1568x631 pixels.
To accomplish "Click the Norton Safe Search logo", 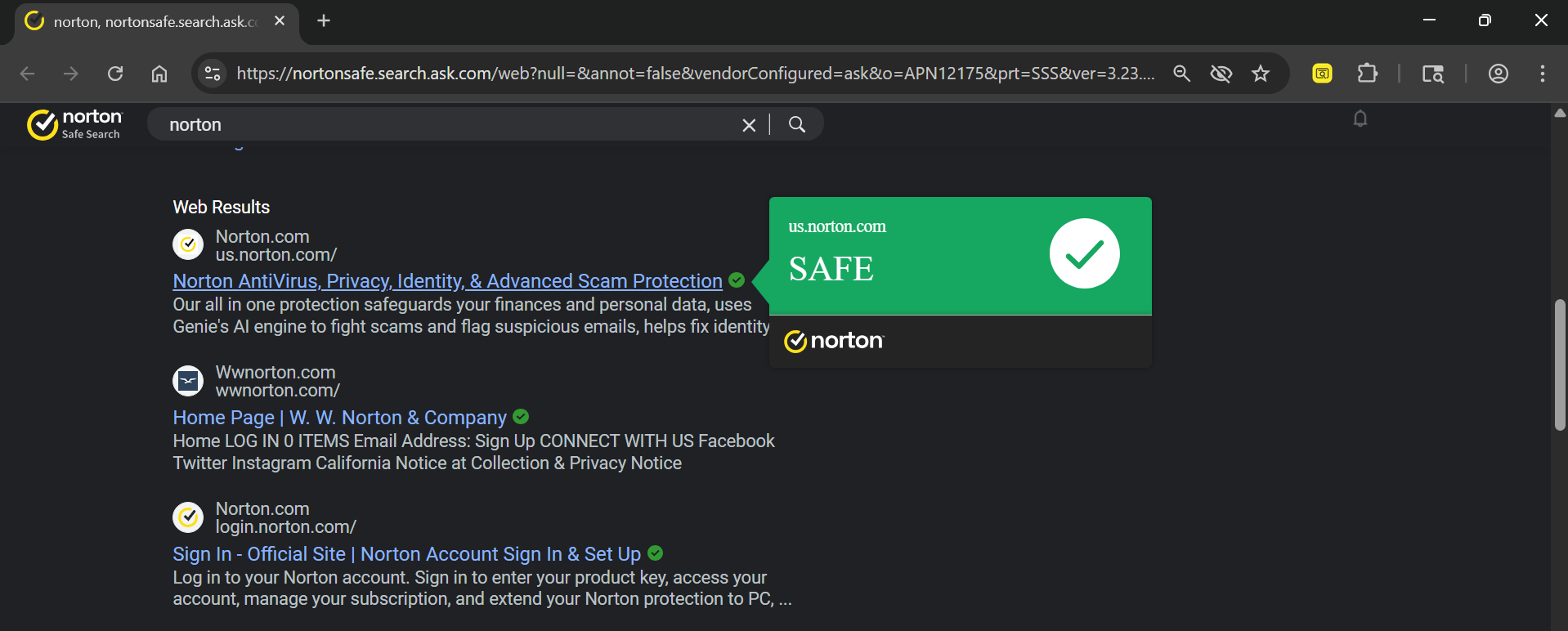I will pyautogui.click(x=74, y=124).
